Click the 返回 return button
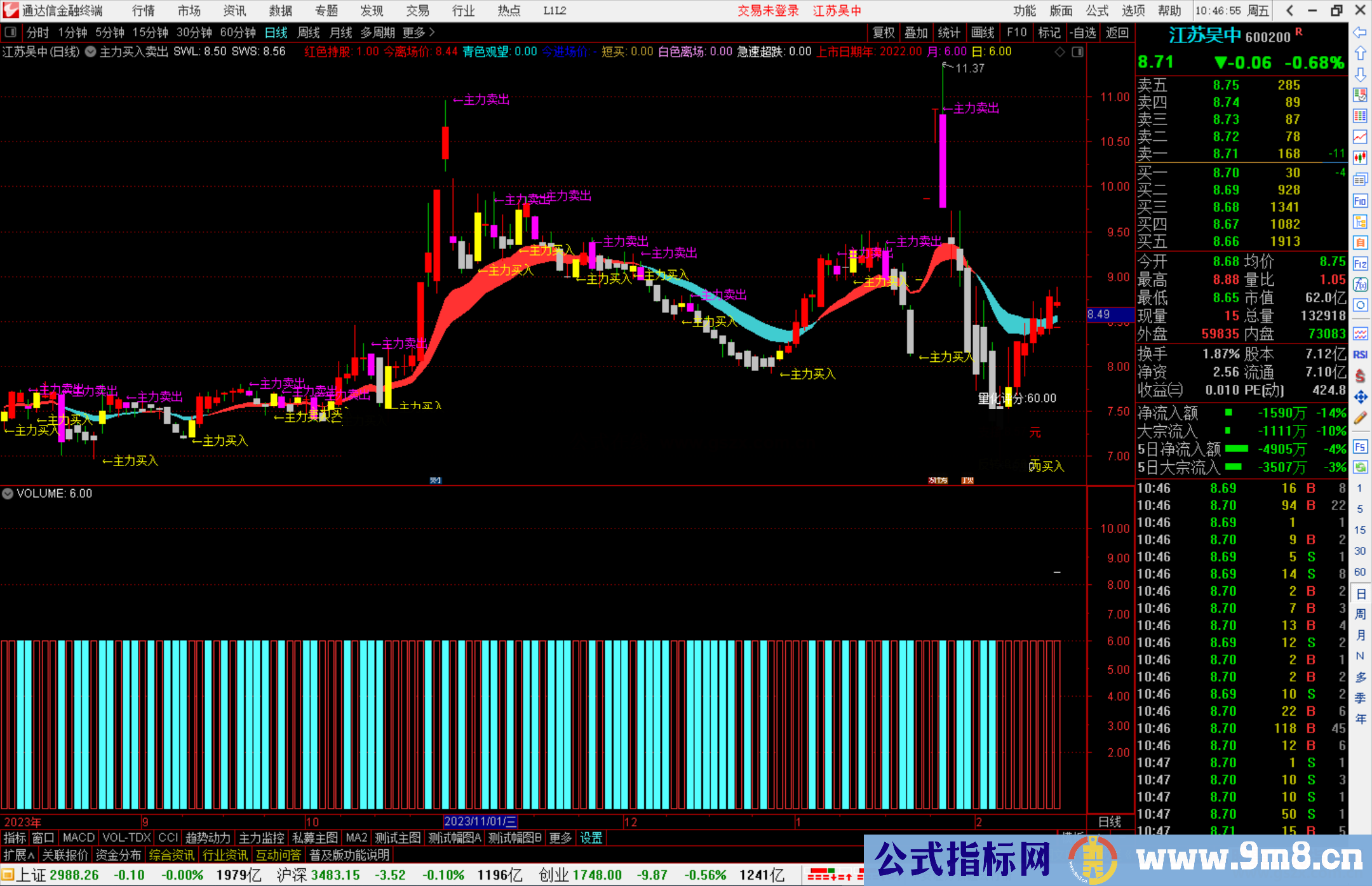This screenshot has height=886, width=1372. pos(1117,32)
